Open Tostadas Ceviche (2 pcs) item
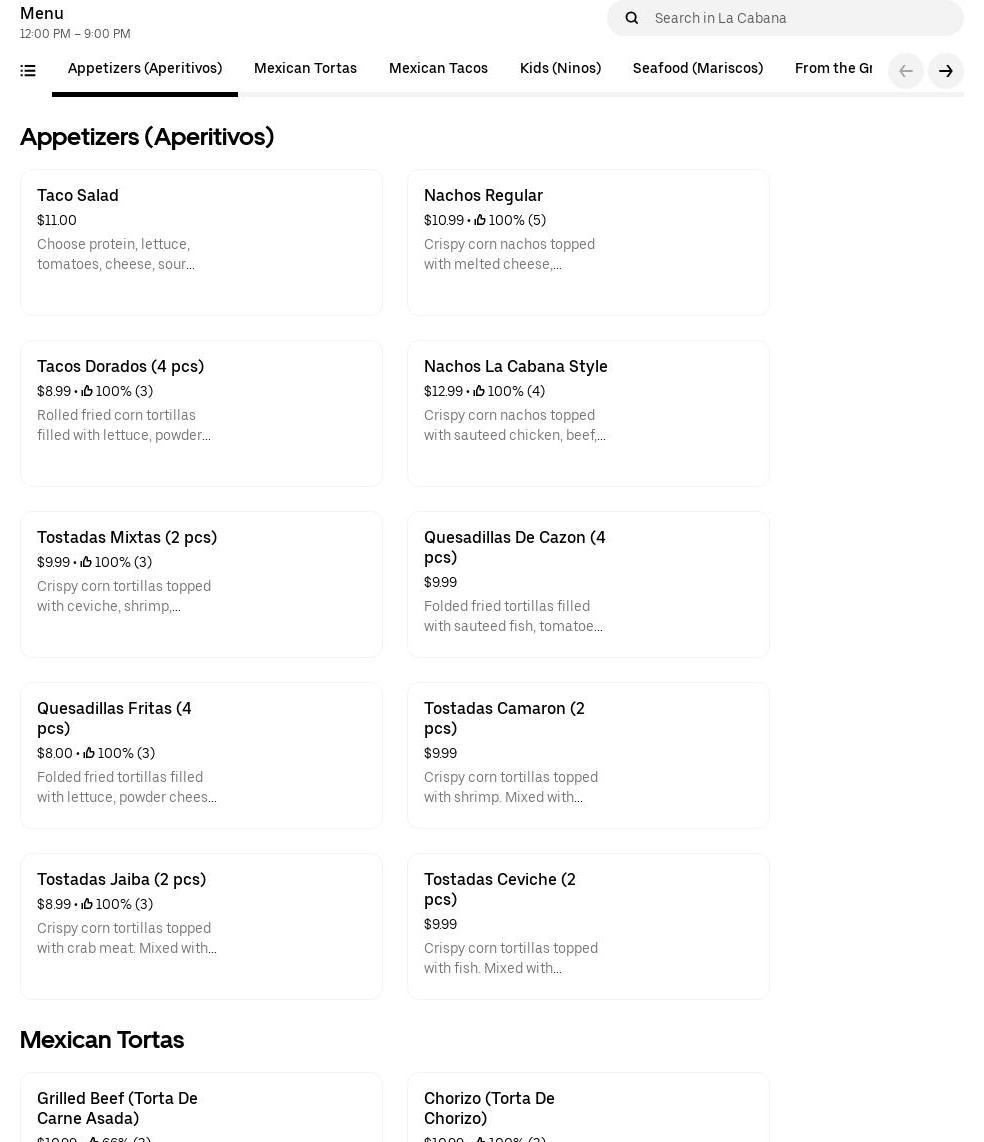 (x=588, y=926)
